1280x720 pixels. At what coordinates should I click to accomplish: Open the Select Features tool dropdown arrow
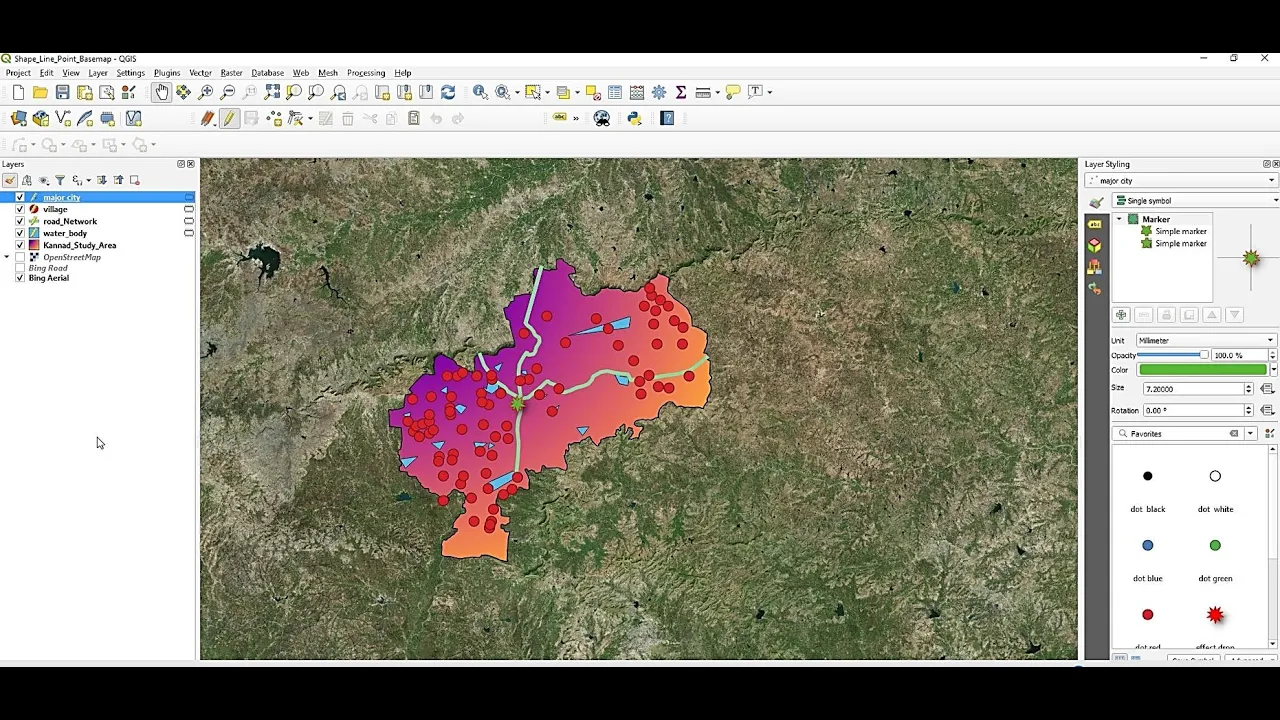coord(547,92)
